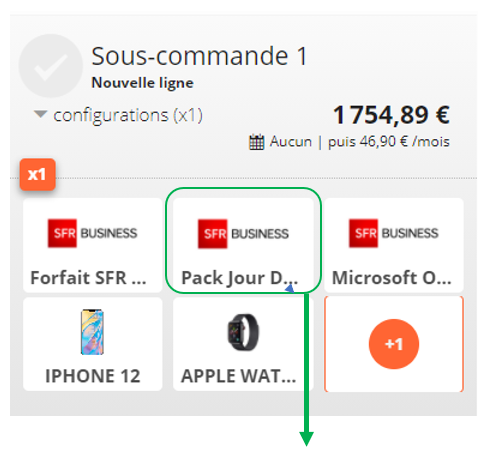Open the Forfait SFR product tile
This screenshot has height=458, width=488.
[92, 245]
